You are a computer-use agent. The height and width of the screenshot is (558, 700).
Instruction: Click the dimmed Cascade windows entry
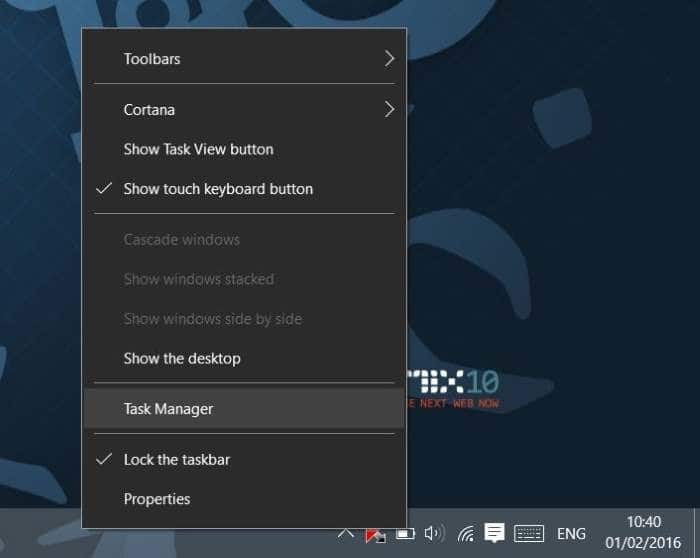coord(244,240)
